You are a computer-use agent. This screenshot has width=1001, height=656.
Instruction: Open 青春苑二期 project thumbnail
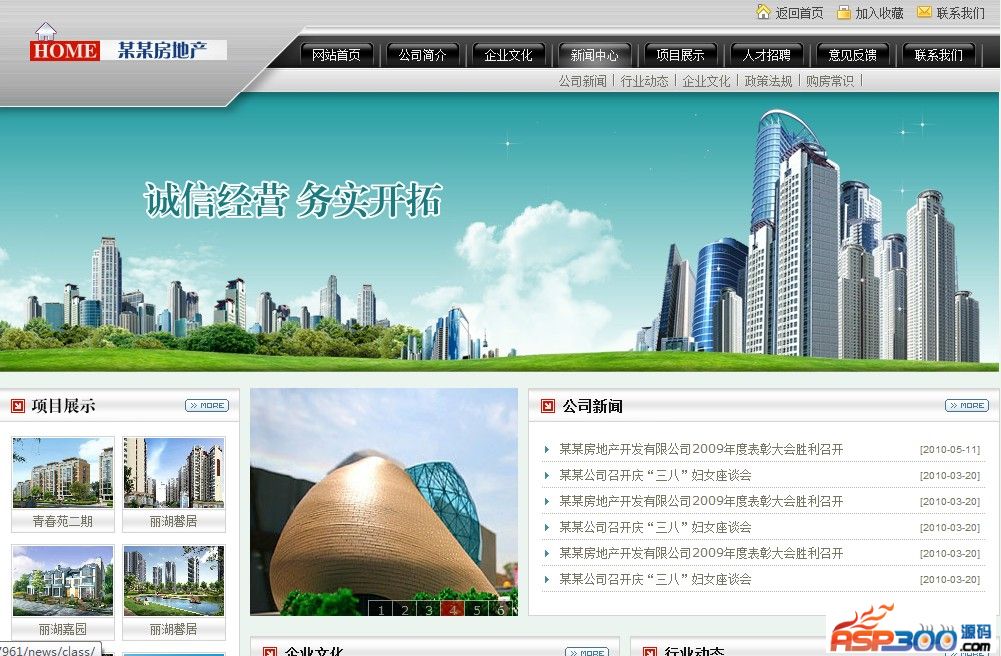point(63,472)
